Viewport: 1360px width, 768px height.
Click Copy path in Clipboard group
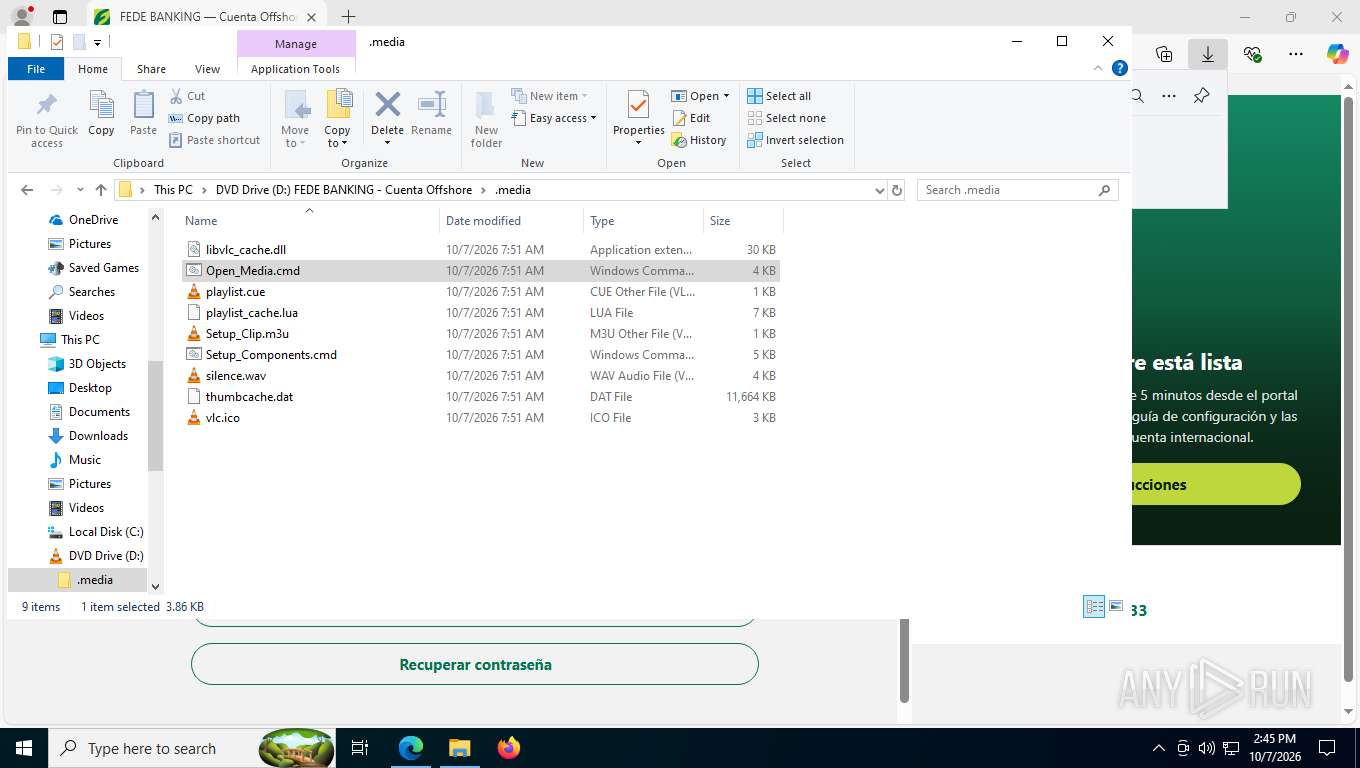[x=204, y=118]
